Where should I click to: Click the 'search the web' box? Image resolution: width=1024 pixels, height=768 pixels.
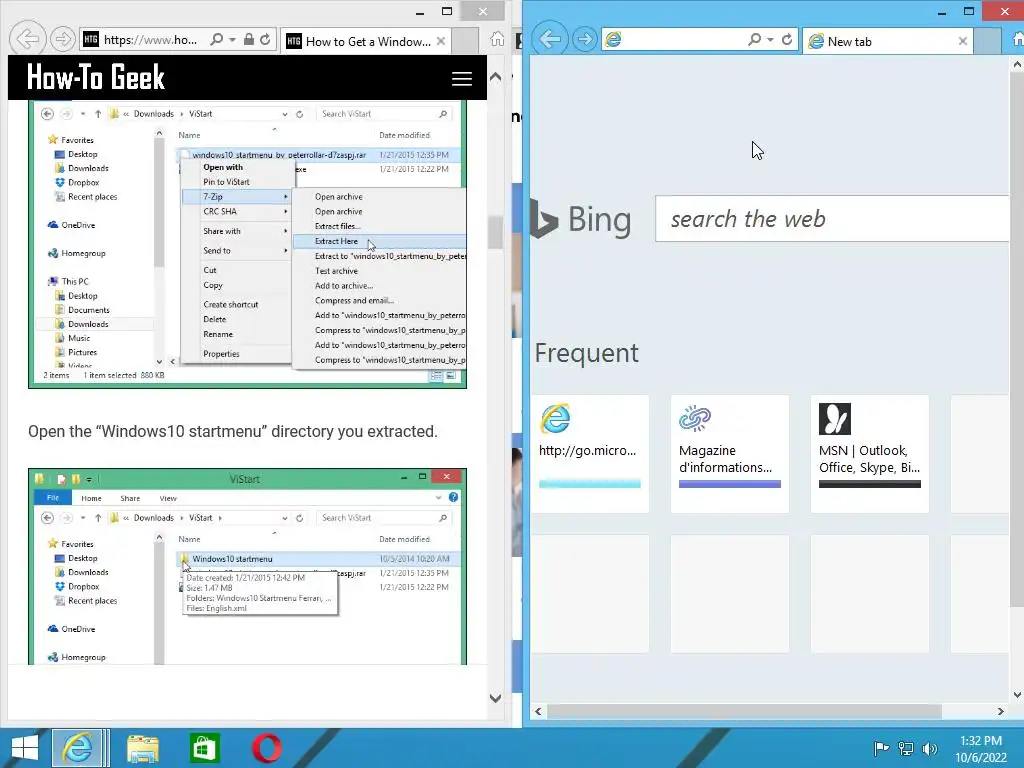click(x=832, y=219)
